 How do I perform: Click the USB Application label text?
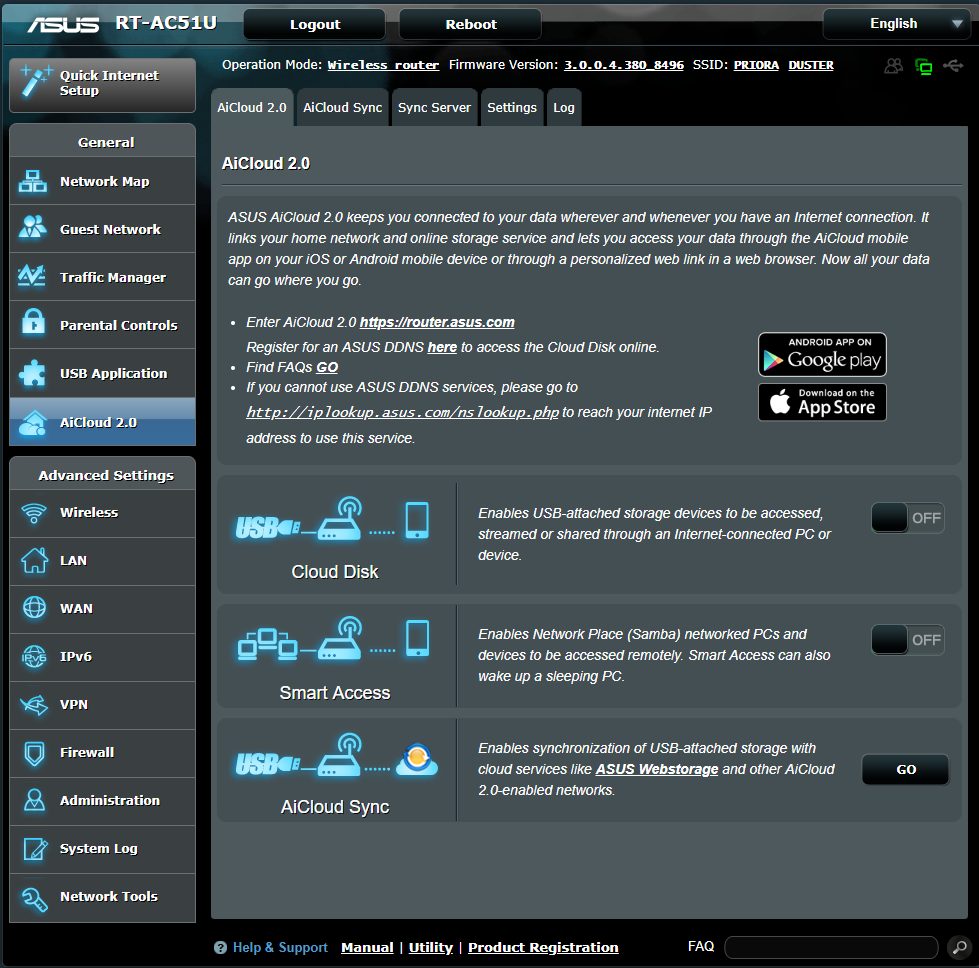114,373
